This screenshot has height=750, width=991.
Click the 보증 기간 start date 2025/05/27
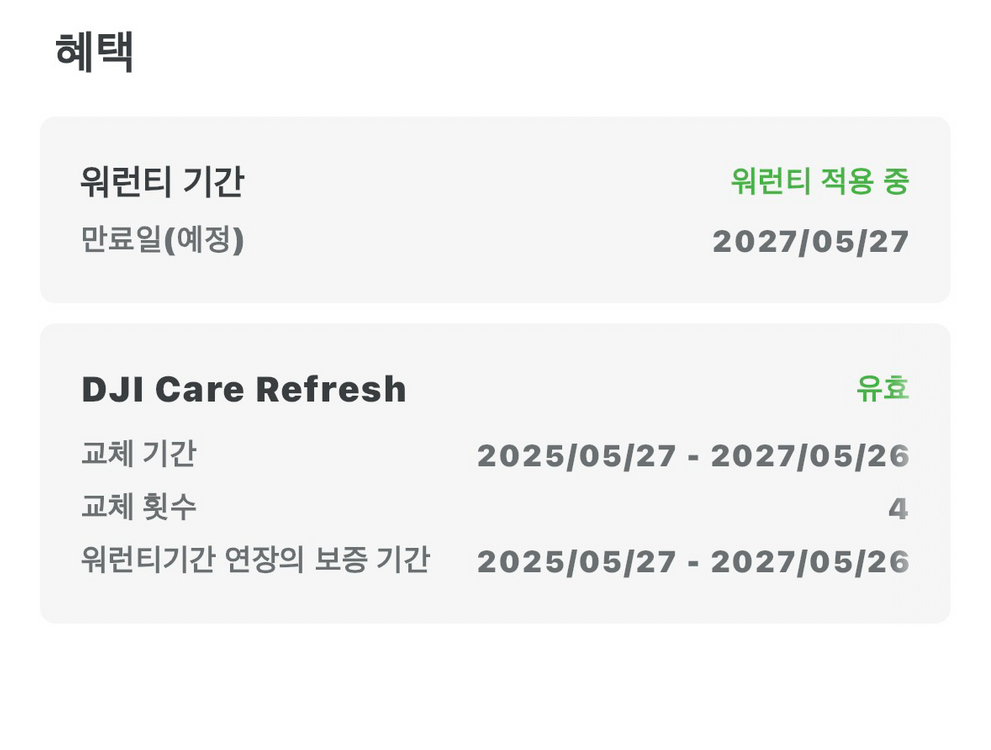[577, 562]
